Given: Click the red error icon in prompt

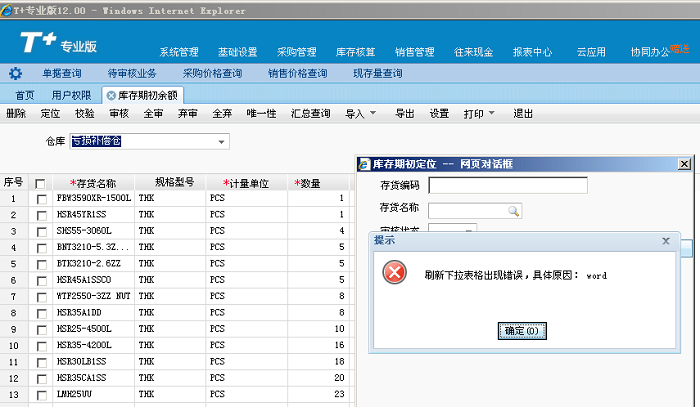Looking at the screenshot, I should pos(395,272).
